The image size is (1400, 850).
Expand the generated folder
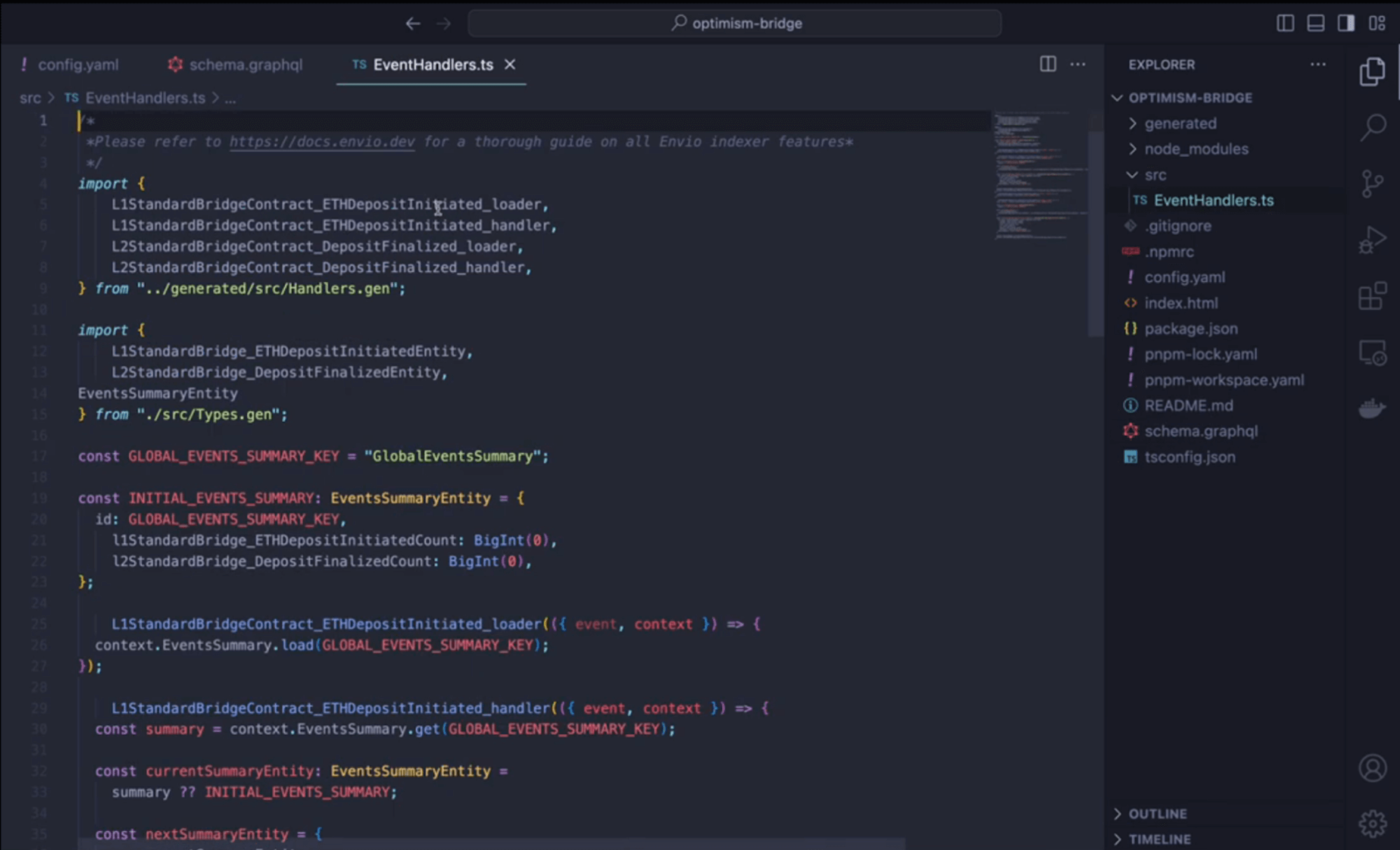pyautogui.click(x=1180, y=123)
